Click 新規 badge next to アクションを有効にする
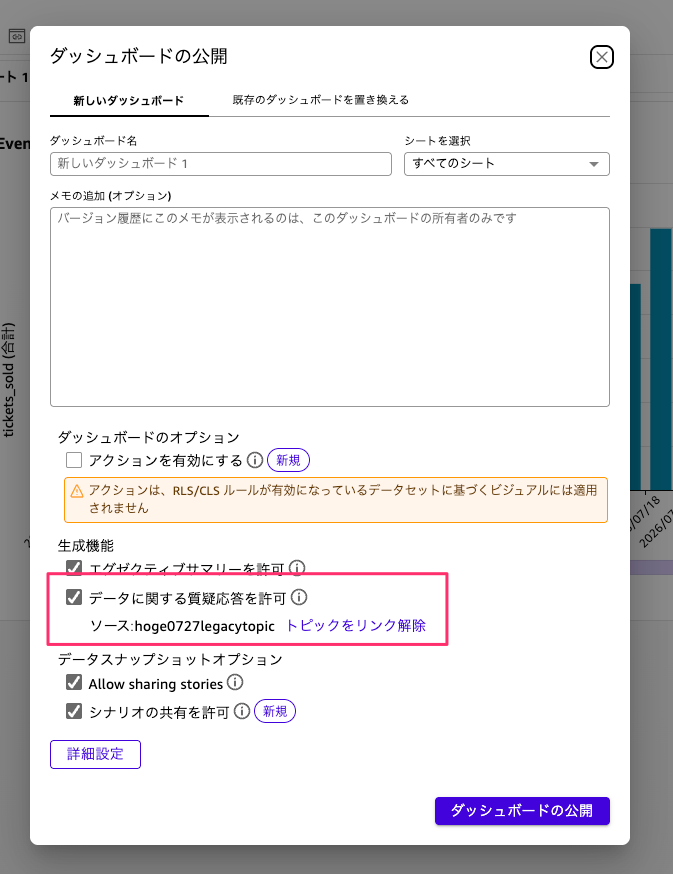 [288, 460]
